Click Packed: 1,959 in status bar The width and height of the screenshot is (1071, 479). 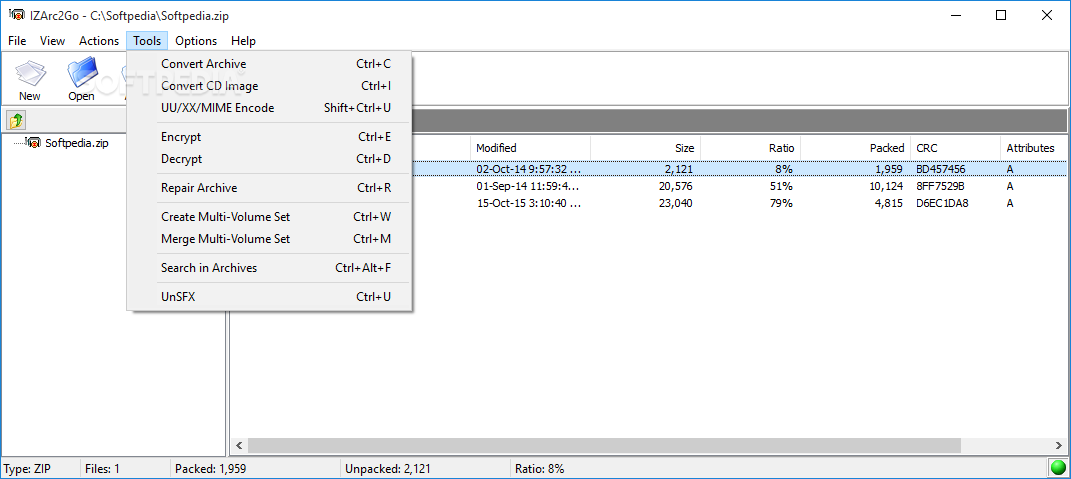point(210,469)
